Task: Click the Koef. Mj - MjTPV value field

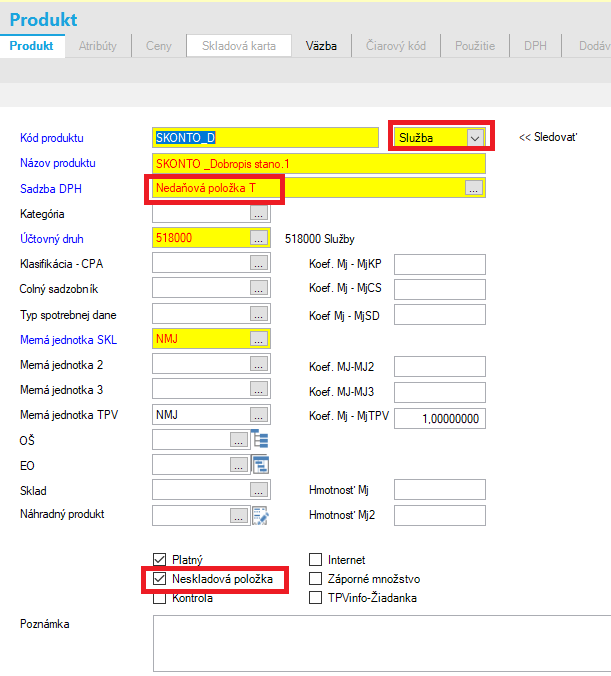Action: (440, 419)
